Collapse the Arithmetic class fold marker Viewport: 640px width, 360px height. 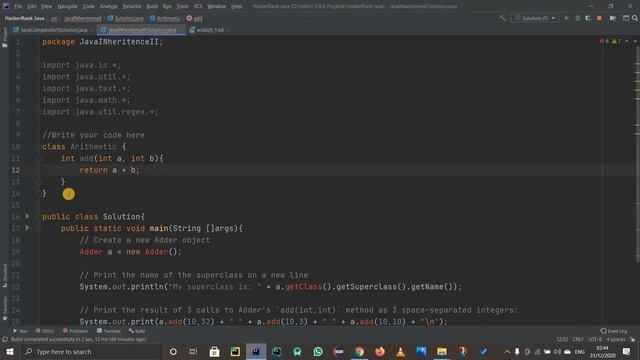39,147
